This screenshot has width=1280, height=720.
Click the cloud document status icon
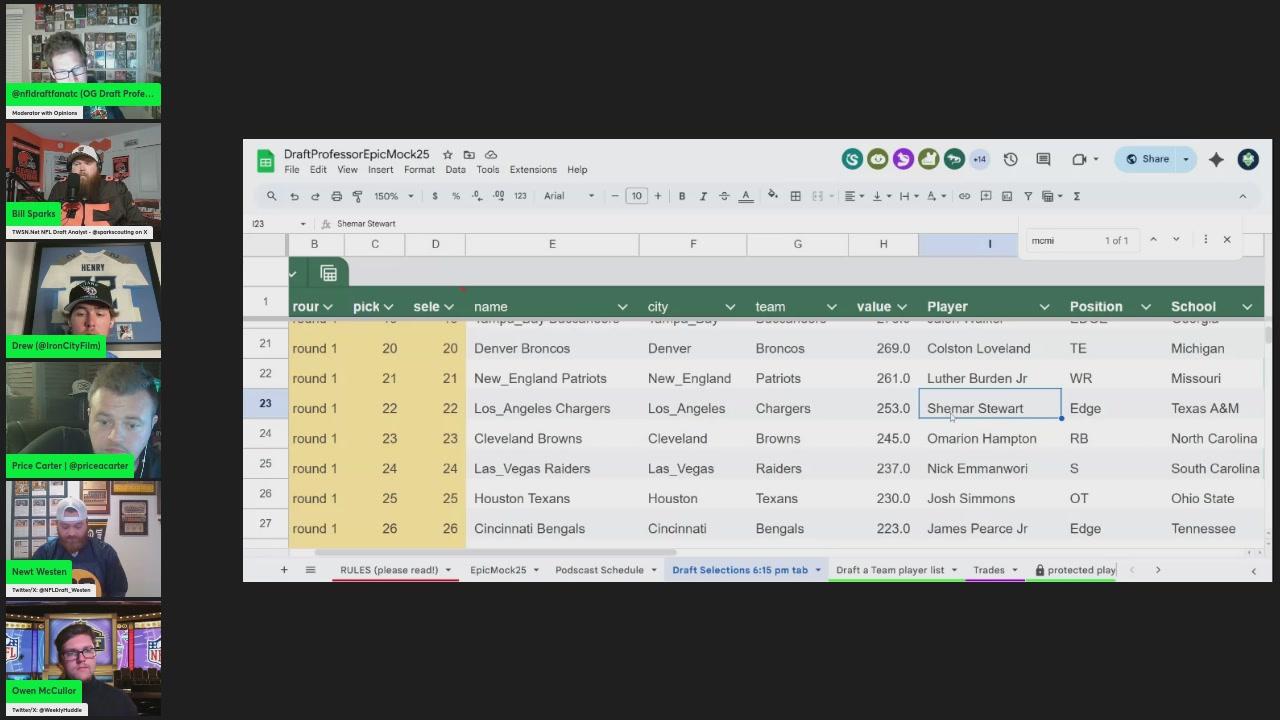tap(491, 155)
